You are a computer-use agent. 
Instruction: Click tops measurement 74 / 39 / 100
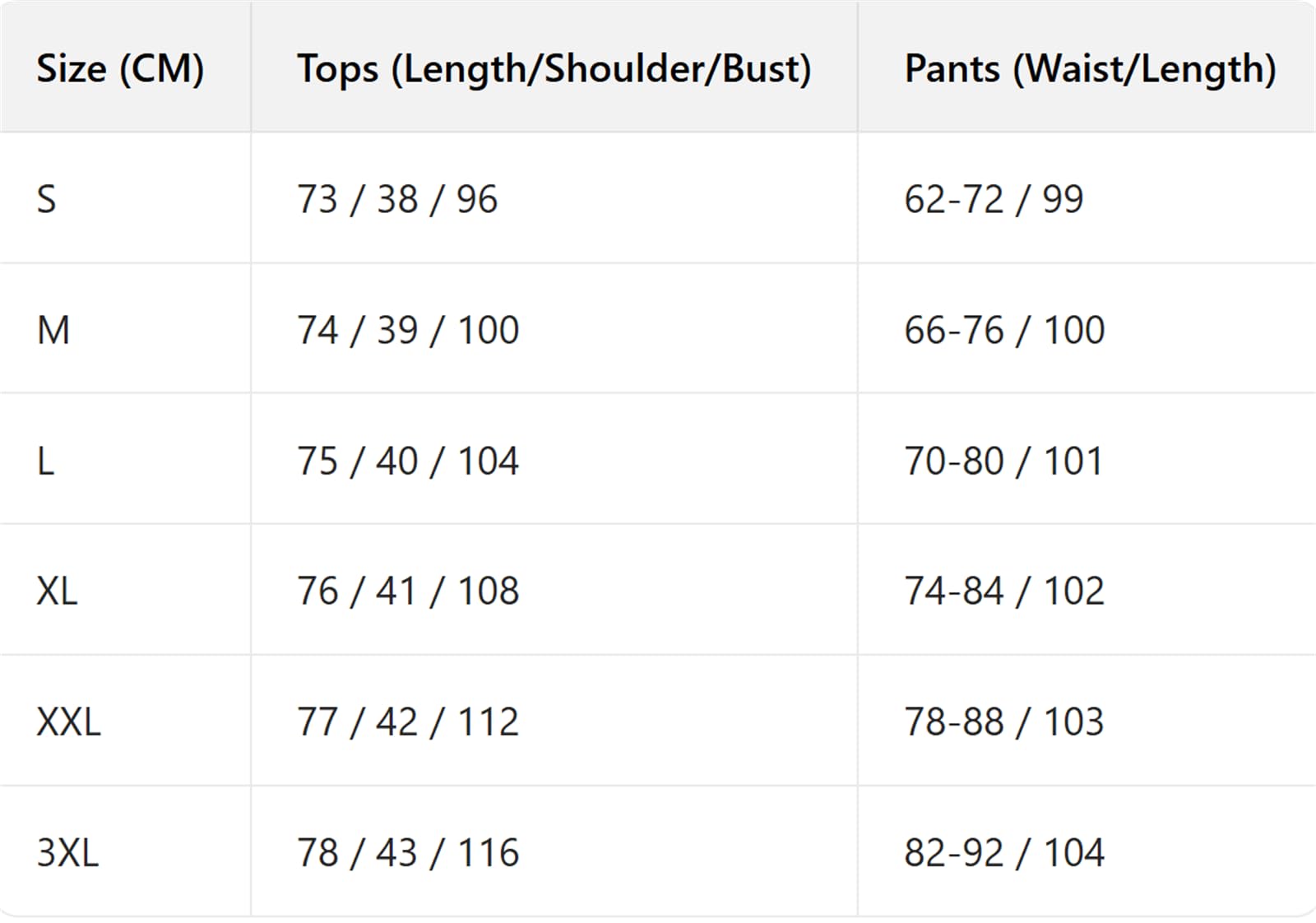(x=408, y=330)
